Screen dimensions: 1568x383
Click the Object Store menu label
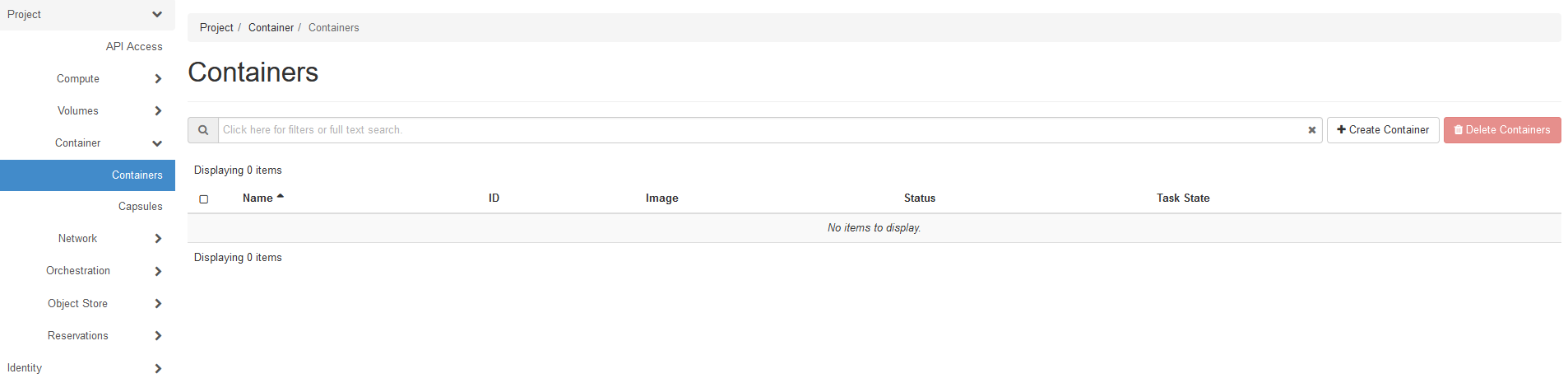pyautogui.click(x=78, y=304)
